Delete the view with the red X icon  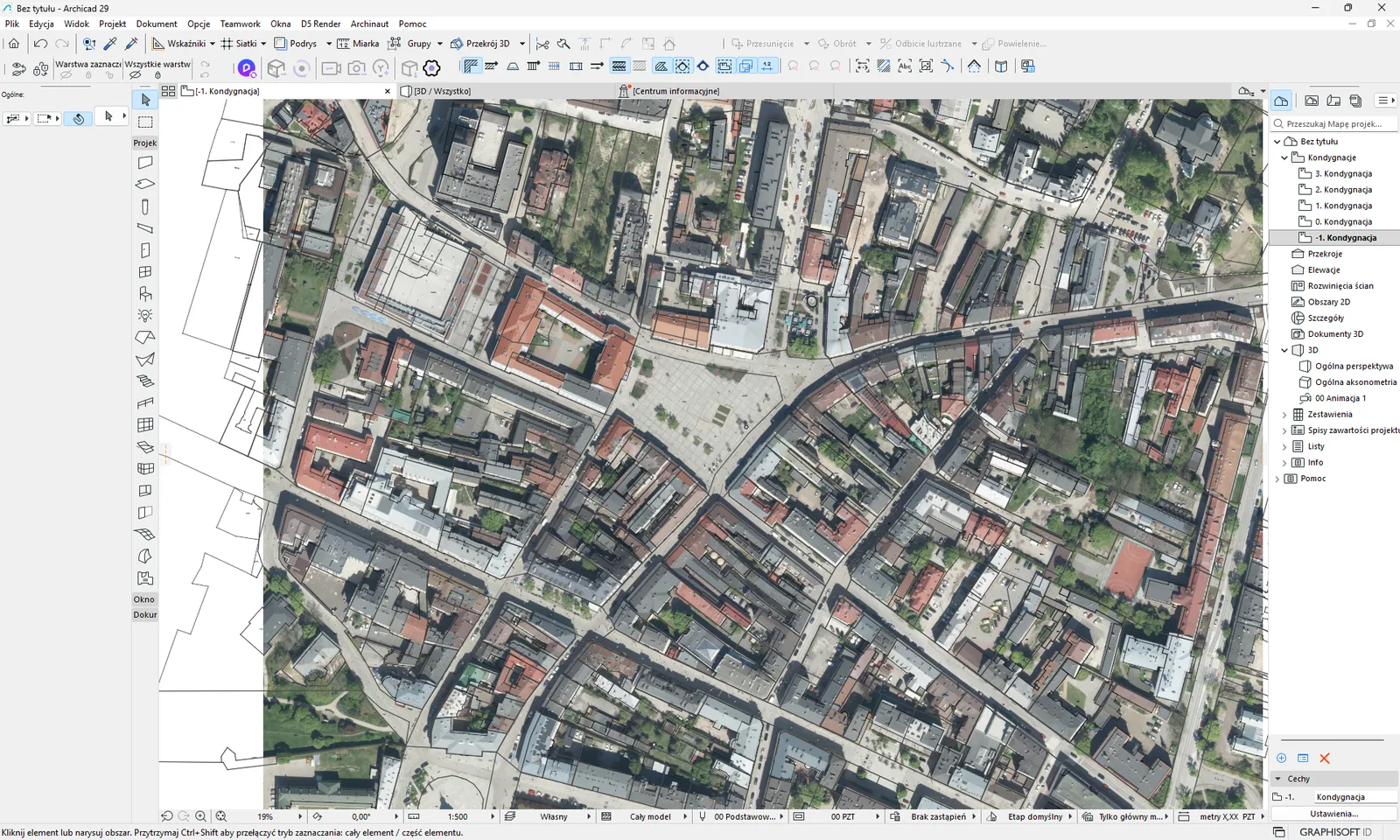click(x=1325, y=758)
